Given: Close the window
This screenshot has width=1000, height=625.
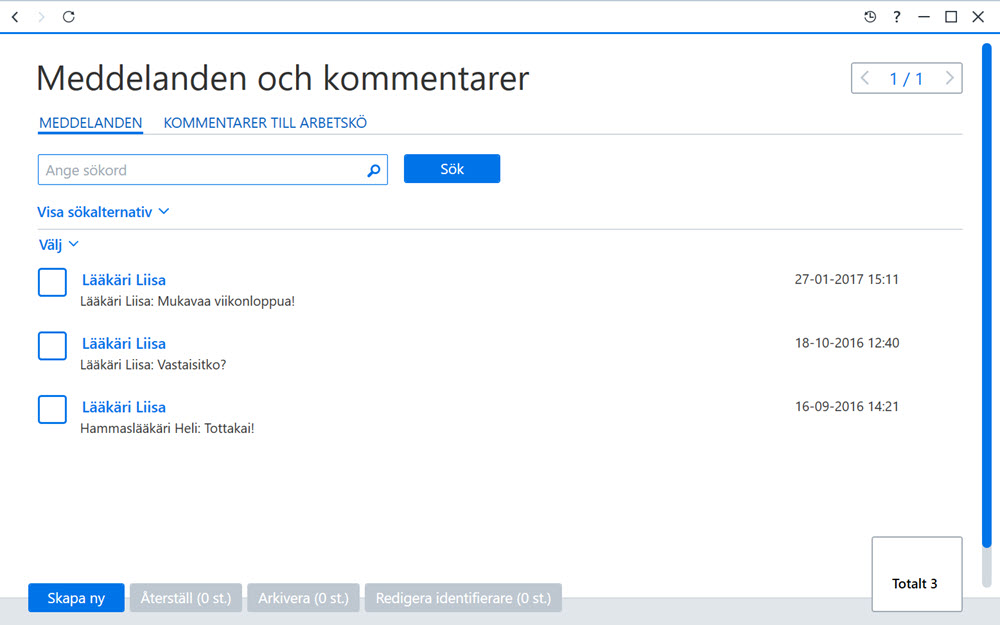Looking at the screenshot, I should click(x=978, y=17).
